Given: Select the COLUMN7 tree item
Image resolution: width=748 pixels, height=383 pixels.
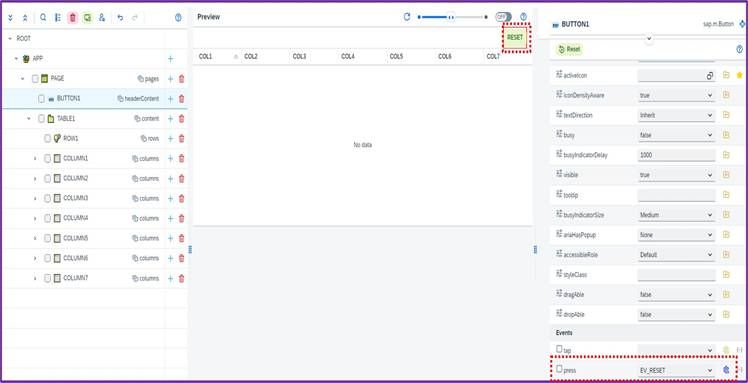Looking at the screenshot, I should (x=76, y=278).
